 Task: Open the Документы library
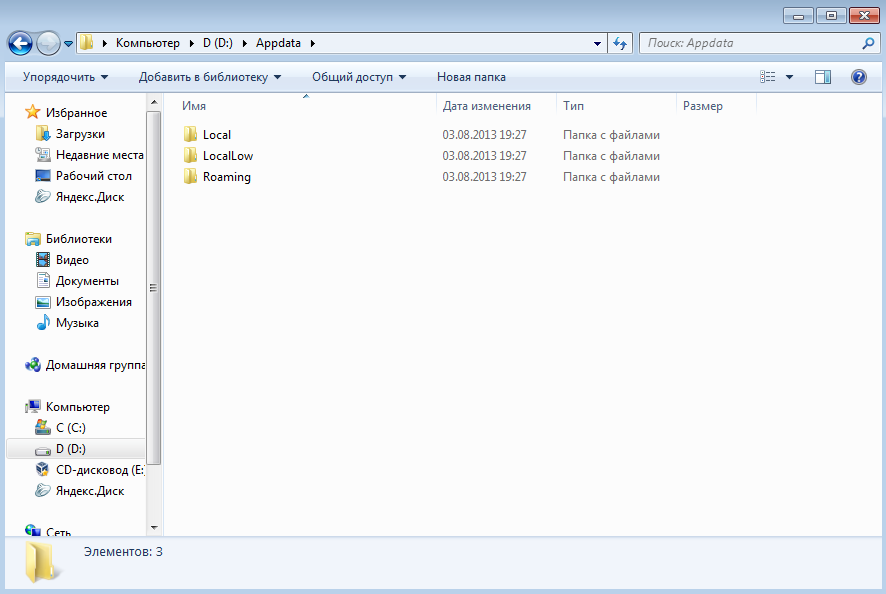[87, 281]
